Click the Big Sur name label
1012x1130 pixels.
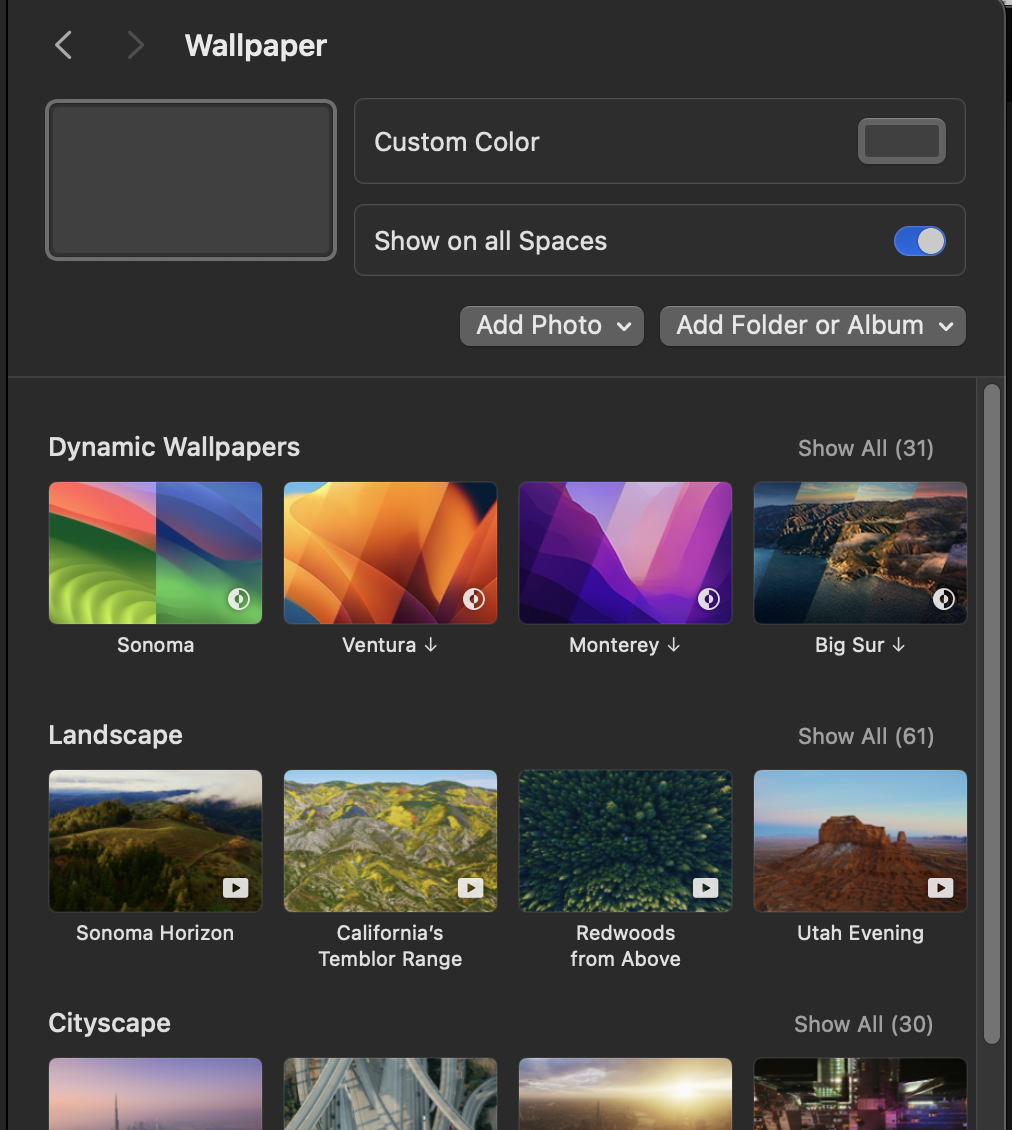coord(849,645)
